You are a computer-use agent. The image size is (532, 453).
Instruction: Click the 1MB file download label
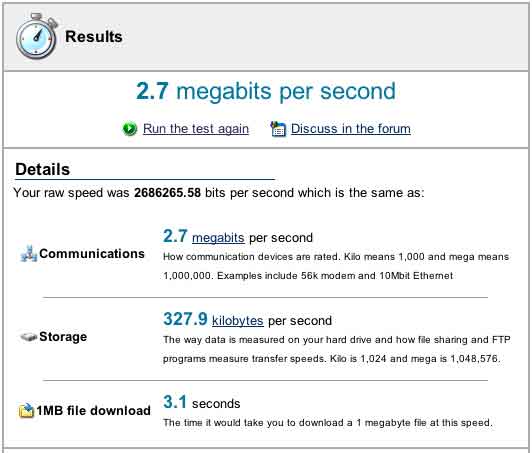click(x=94, y=411)
